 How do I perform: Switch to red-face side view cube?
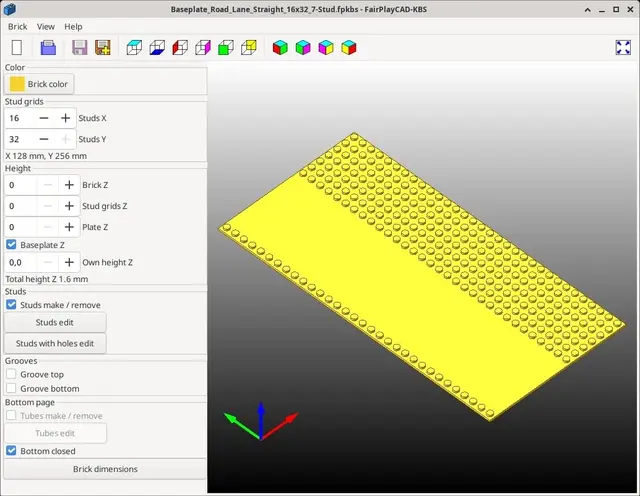point(180,47)
